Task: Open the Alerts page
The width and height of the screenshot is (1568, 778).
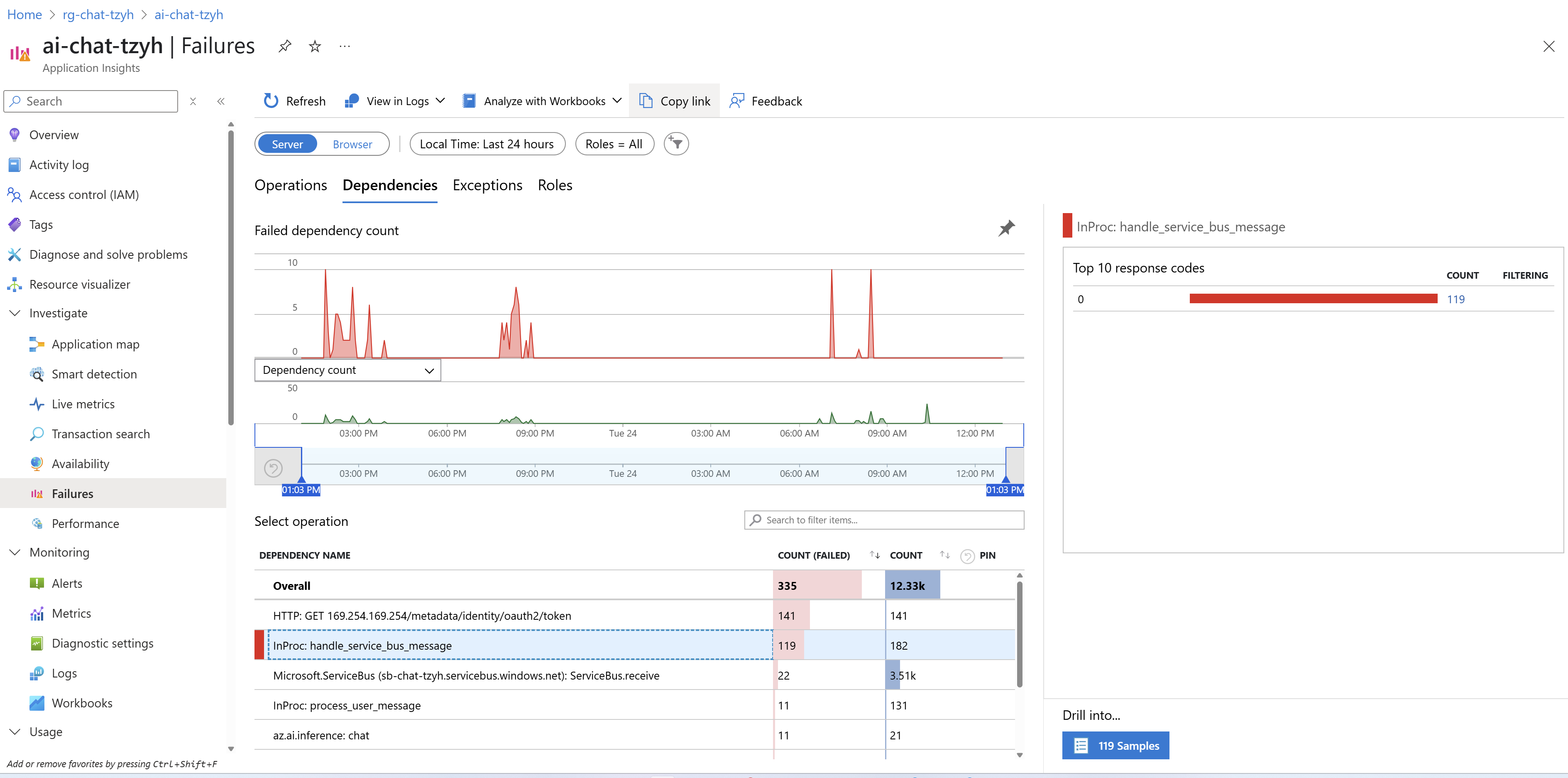Action: pos(67,583)
